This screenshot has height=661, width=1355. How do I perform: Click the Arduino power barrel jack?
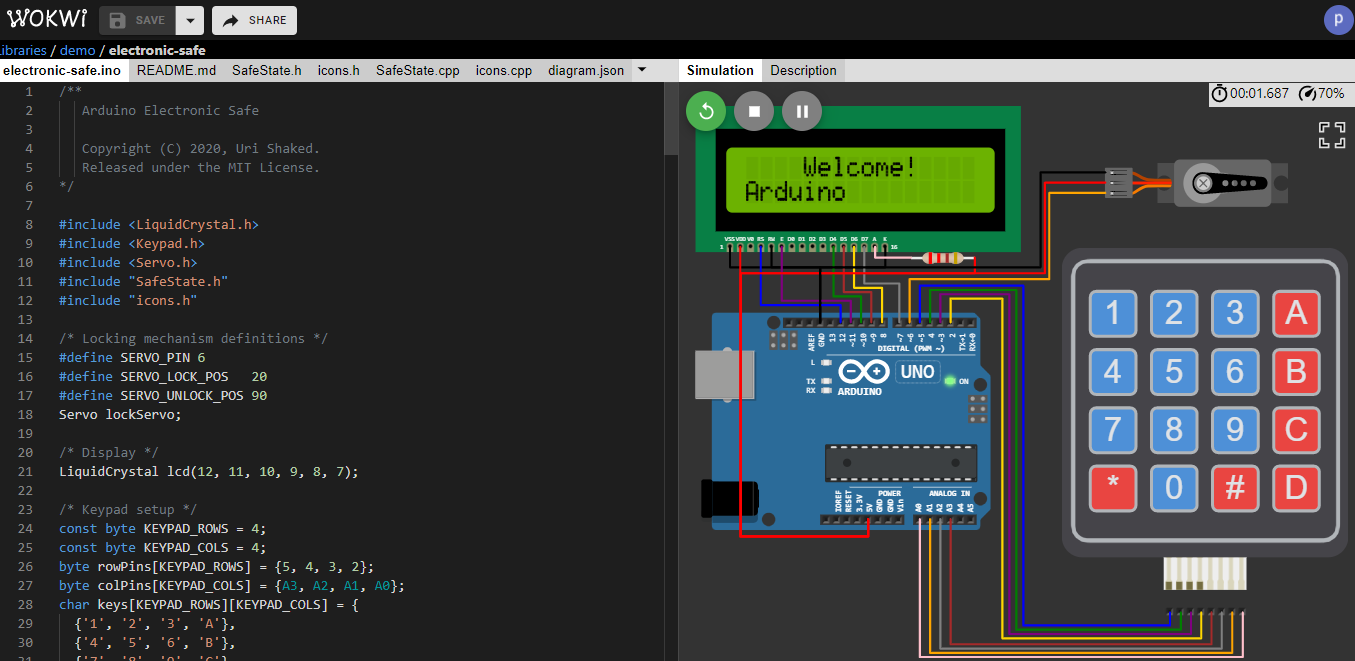click(x=729, y=498)
